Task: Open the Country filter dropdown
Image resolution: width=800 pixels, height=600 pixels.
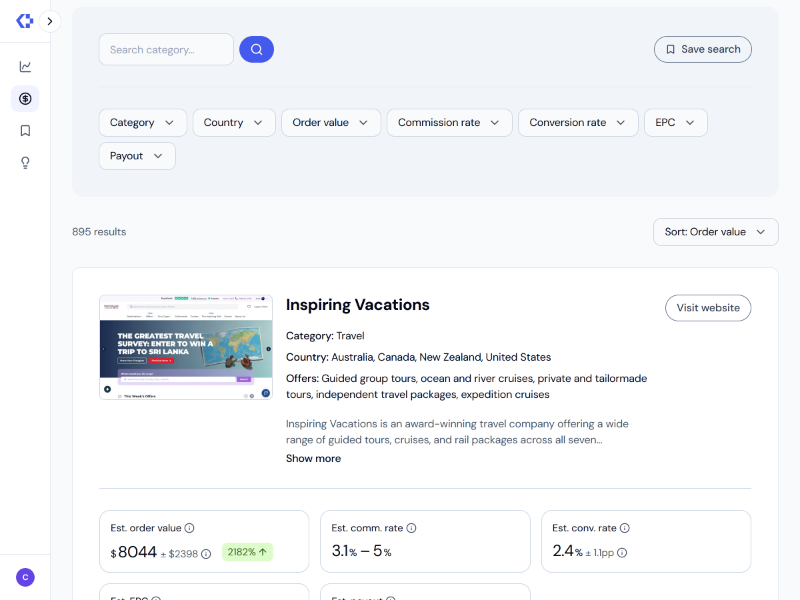Action: [x=234, y=122]
